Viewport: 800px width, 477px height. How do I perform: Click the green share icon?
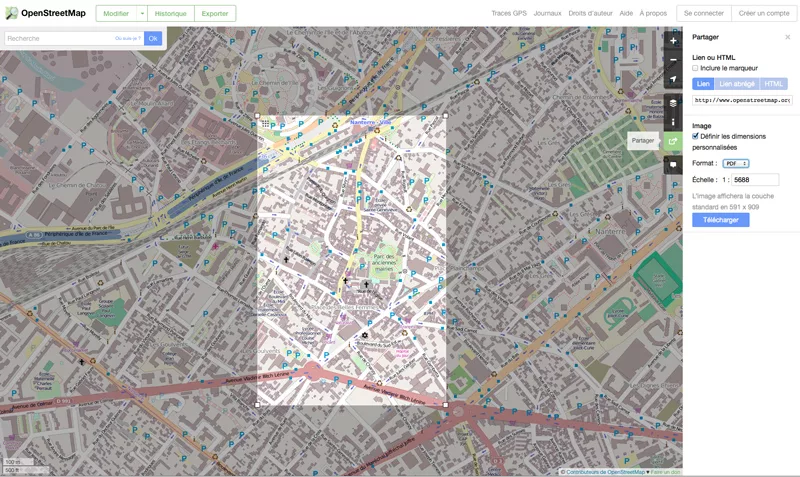[x=674, y=141]
